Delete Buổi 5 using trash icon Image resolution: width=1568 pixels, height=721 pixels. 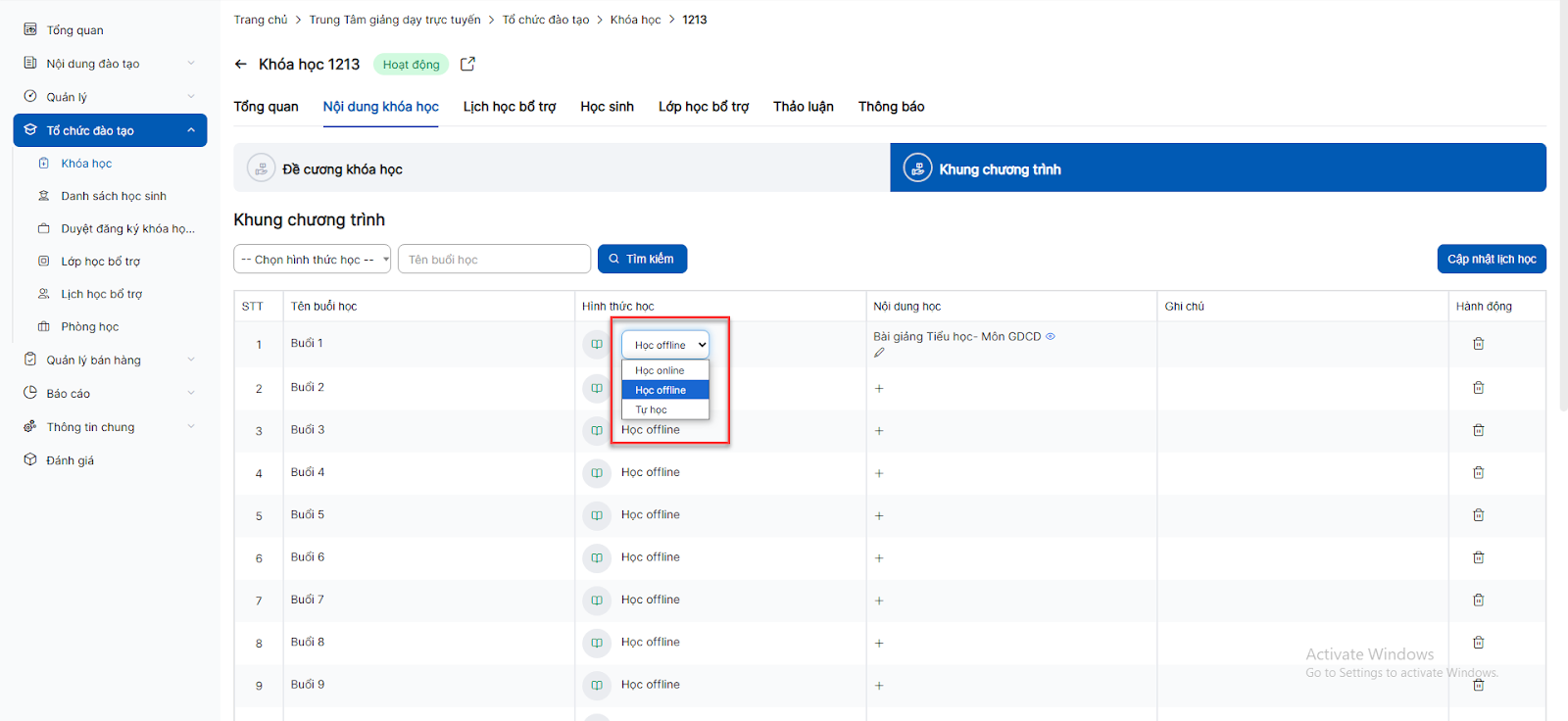pyautogui.click(x=1478, y=515)
